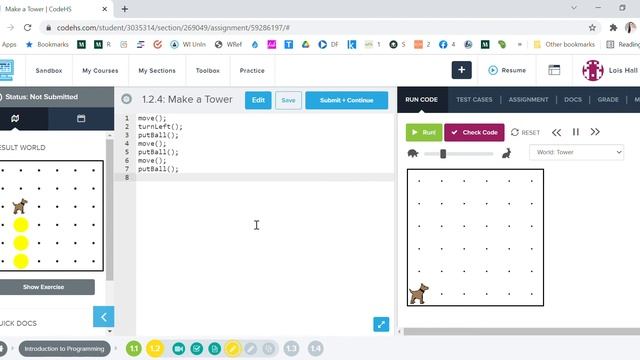640x360 pixels.
Task: Click the turnLeft(); code line
Action: pyautogui.click(x=160, y=127)
